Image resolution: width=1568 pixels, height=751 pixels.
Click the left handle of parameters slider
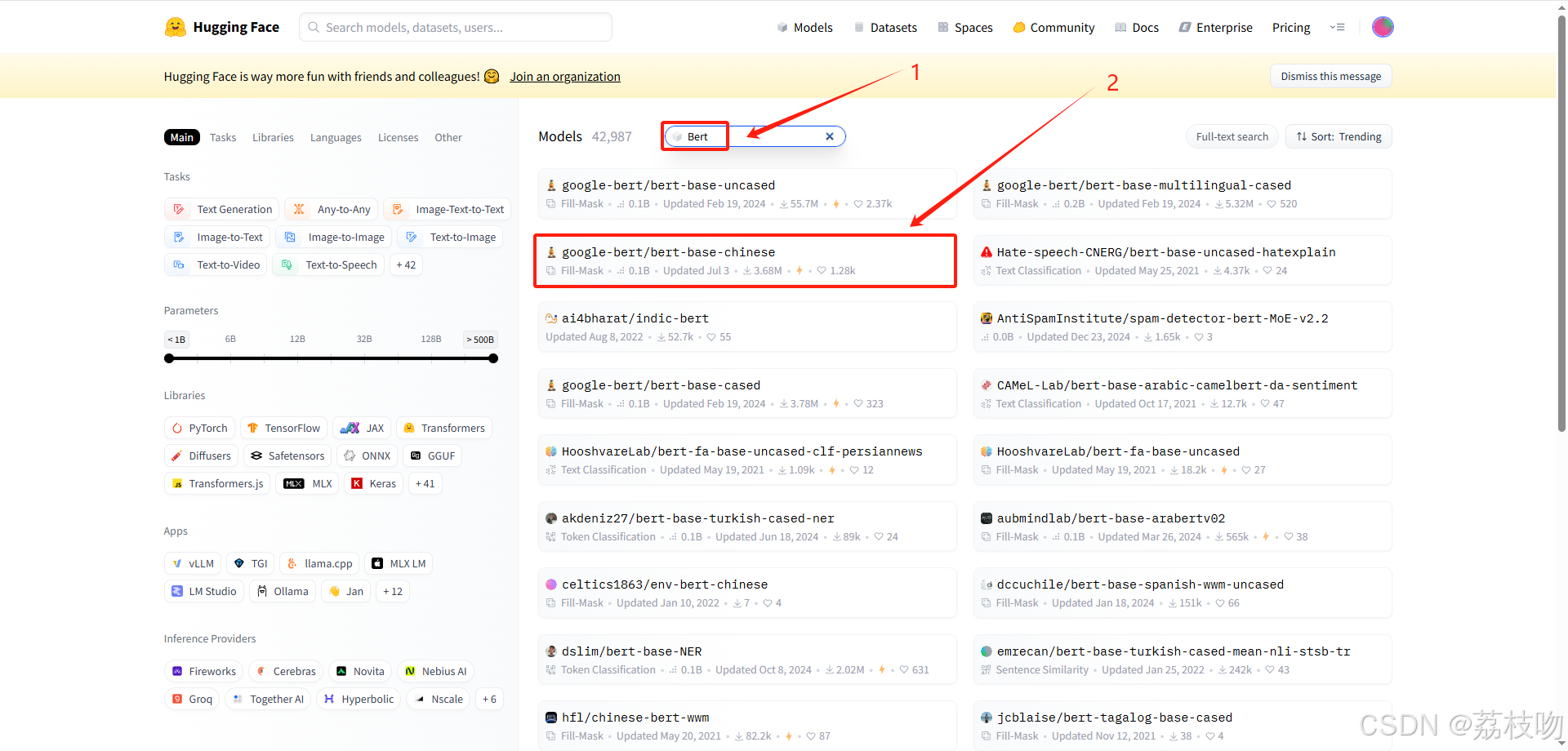pyautogui.click(x=169, y=358)
